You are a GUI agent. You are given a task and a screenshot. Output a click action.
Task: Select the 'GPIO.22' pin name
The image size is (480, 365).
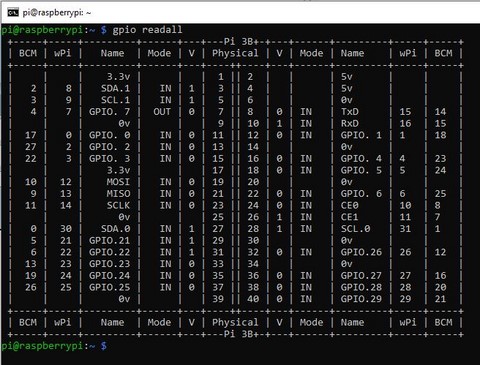coord(109,252)
